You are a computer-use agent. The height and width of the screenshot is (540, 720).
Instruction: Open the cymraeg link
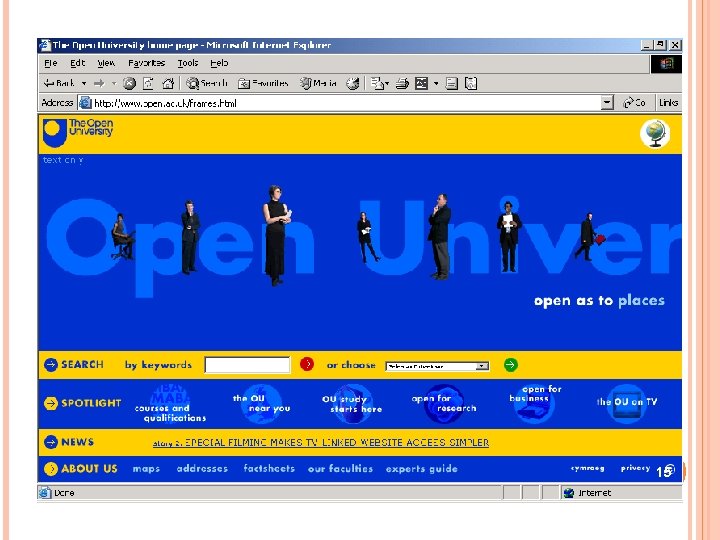click(587, 468)
